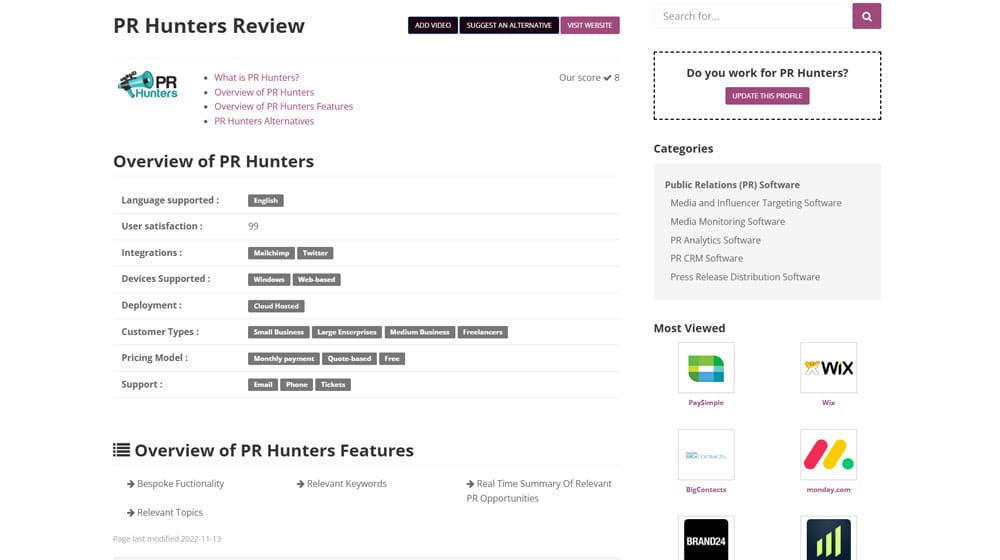Click the Web-based device tag

click(316, 279)
